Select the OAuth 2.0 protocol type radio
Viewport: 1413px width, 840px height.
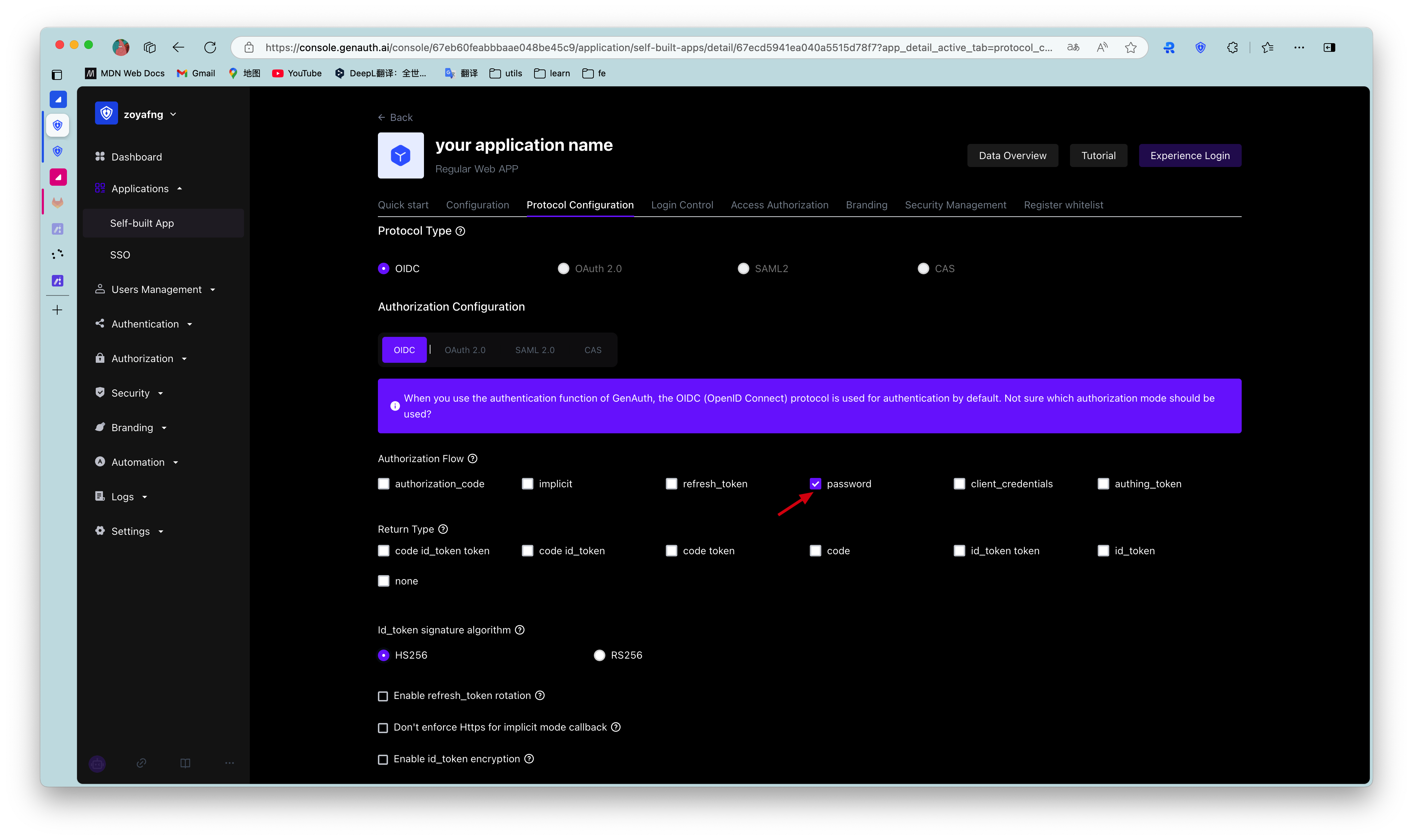(563, 268)
